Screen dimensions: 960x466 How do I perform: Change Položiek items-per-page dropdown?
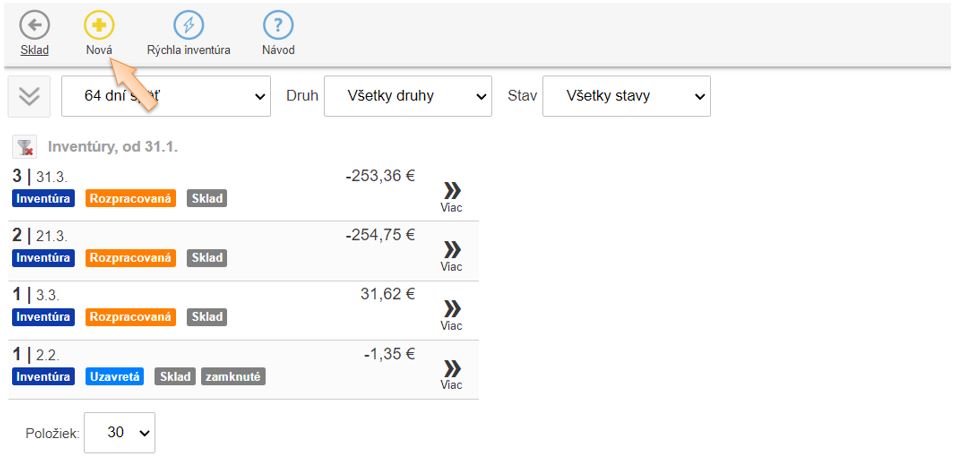[119, 433]
